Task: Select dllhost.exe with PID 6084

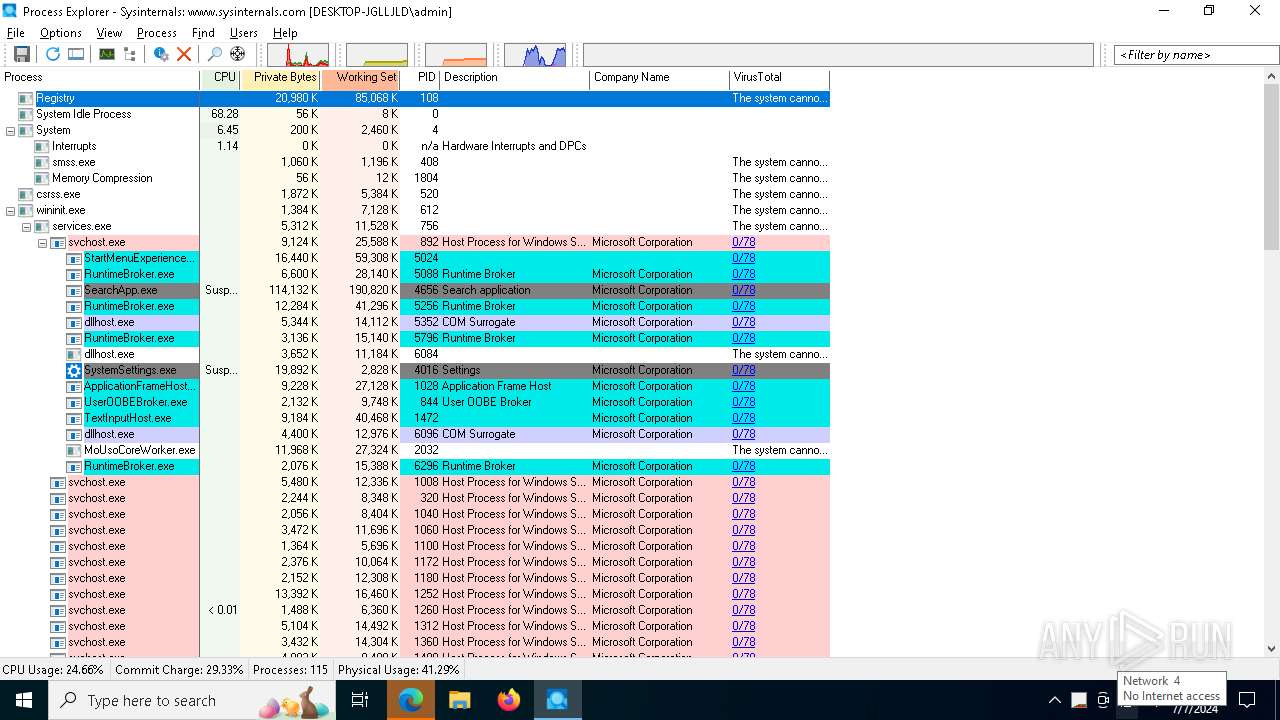Action: point(415,354)
